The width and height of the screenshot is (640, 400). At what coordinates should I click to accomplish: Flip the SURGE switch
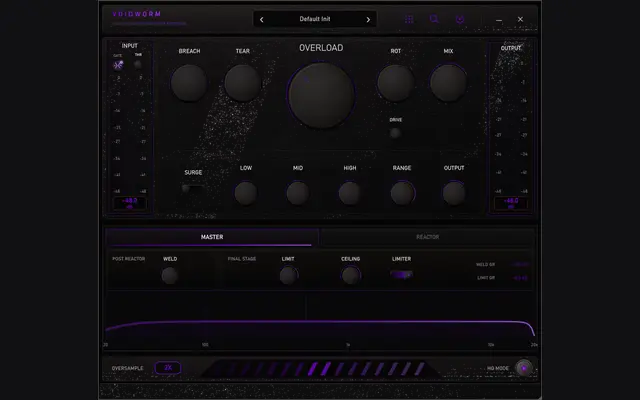pos(193,188)
